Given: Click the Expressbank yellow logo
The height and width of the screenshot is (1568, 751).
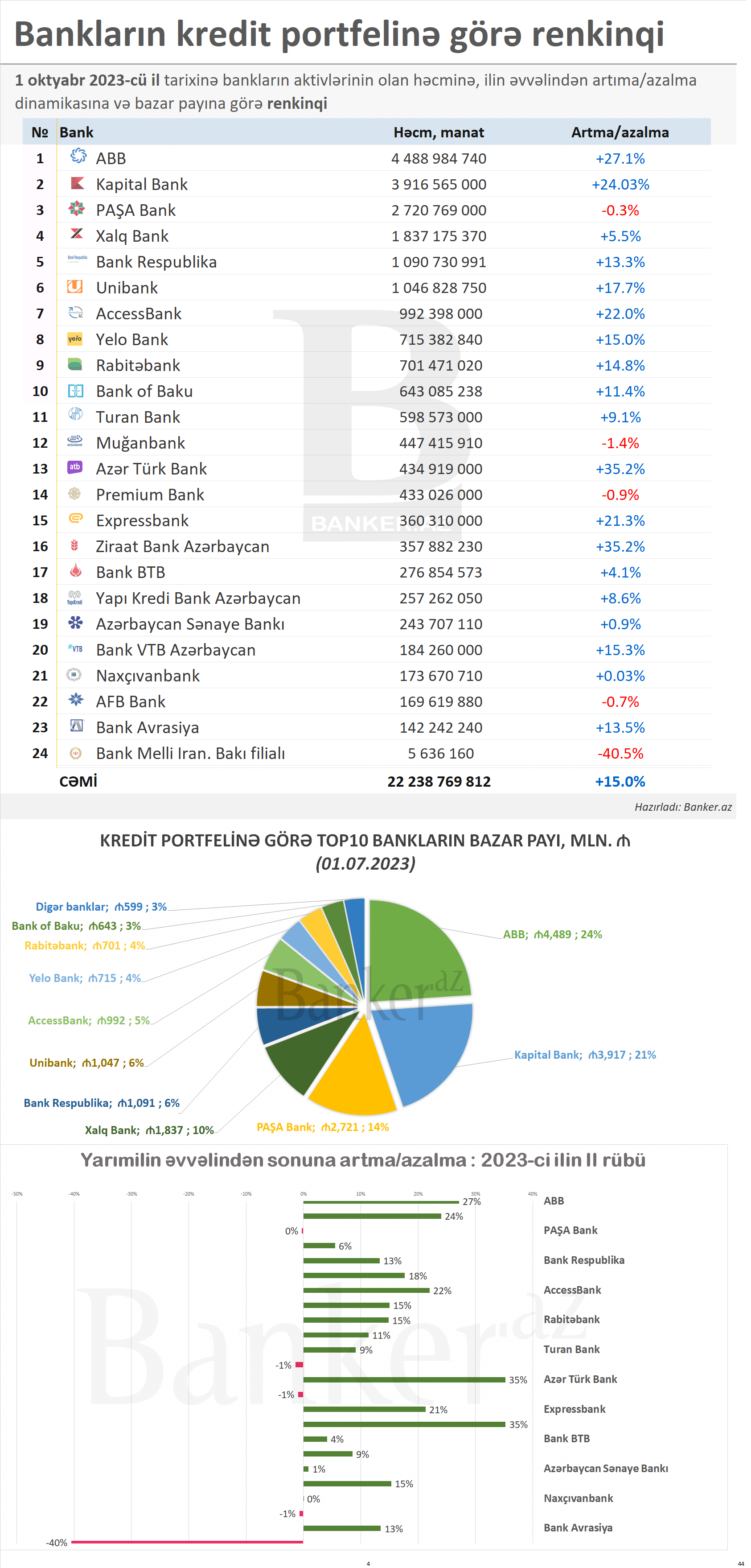Looking at the screenshot, I should (x=75, y=519).
